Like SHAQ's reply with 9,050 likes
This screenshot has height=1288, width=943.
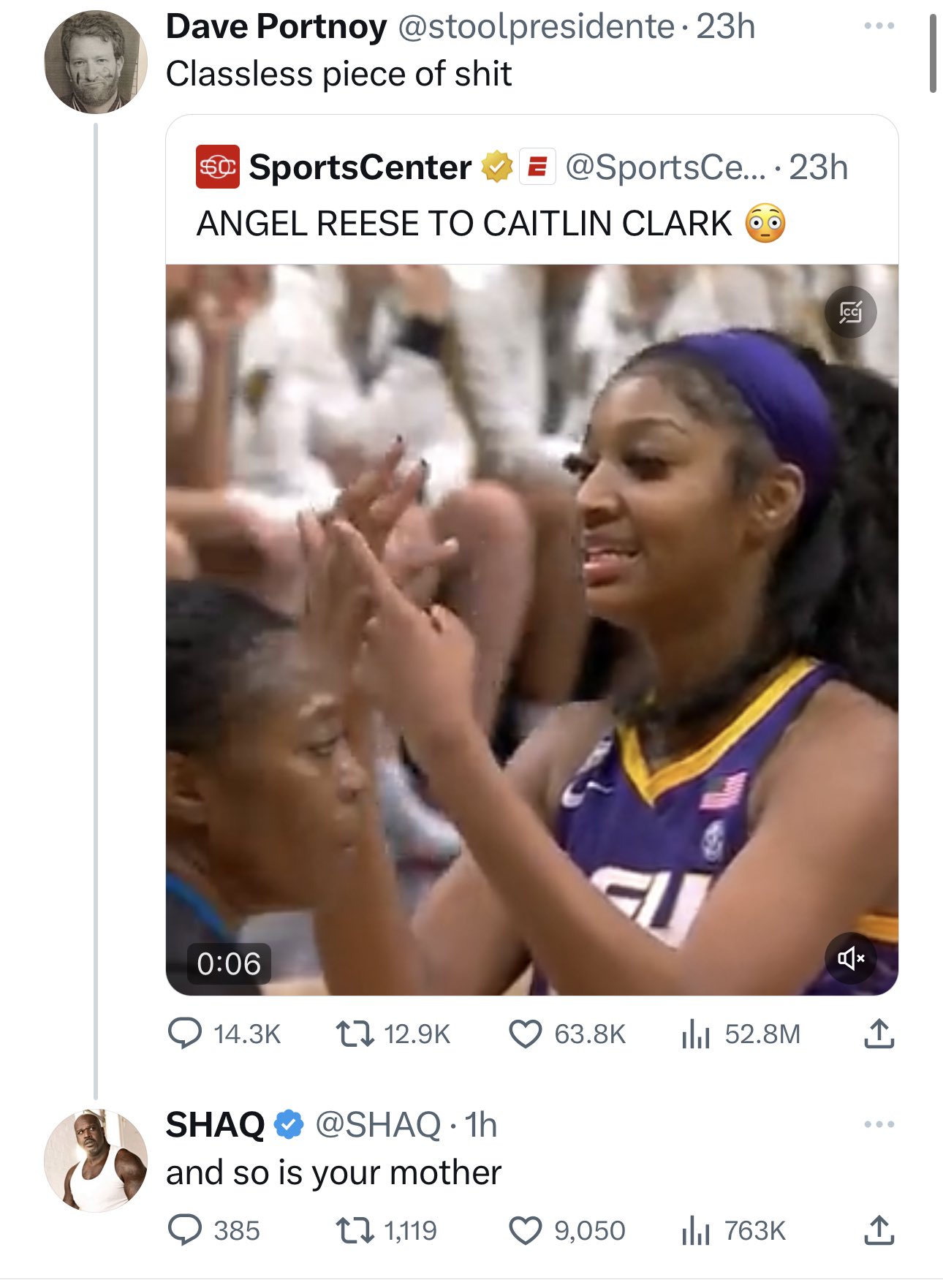[525, 1230]
